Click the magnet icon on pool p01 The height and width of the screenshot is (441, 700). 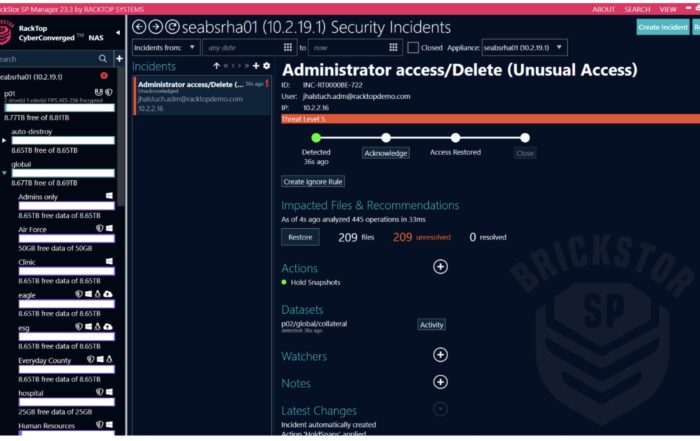(x=99, y=92)
